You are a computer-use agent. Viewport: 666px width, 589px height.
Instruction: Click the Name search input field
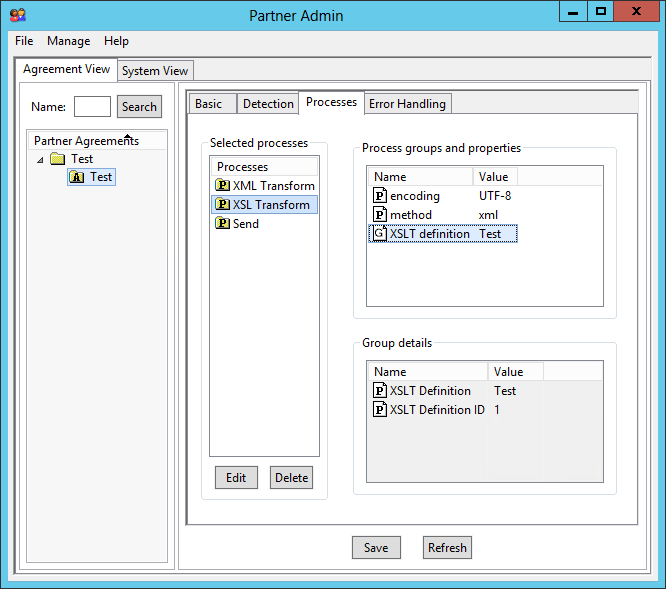pos(92,107)
